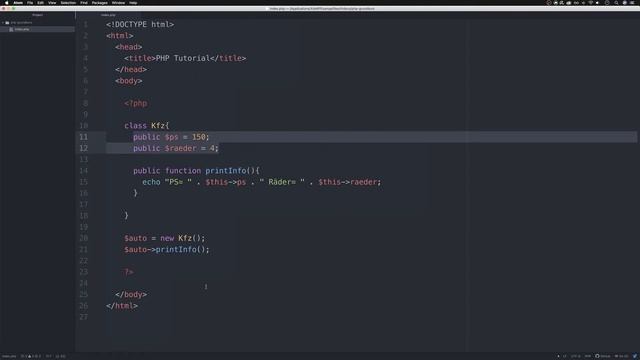Click line number 20 in gutter
Image resolution: width=640 pixels, height=360 pixels.
pyautogui.click(x=83, y=238)
